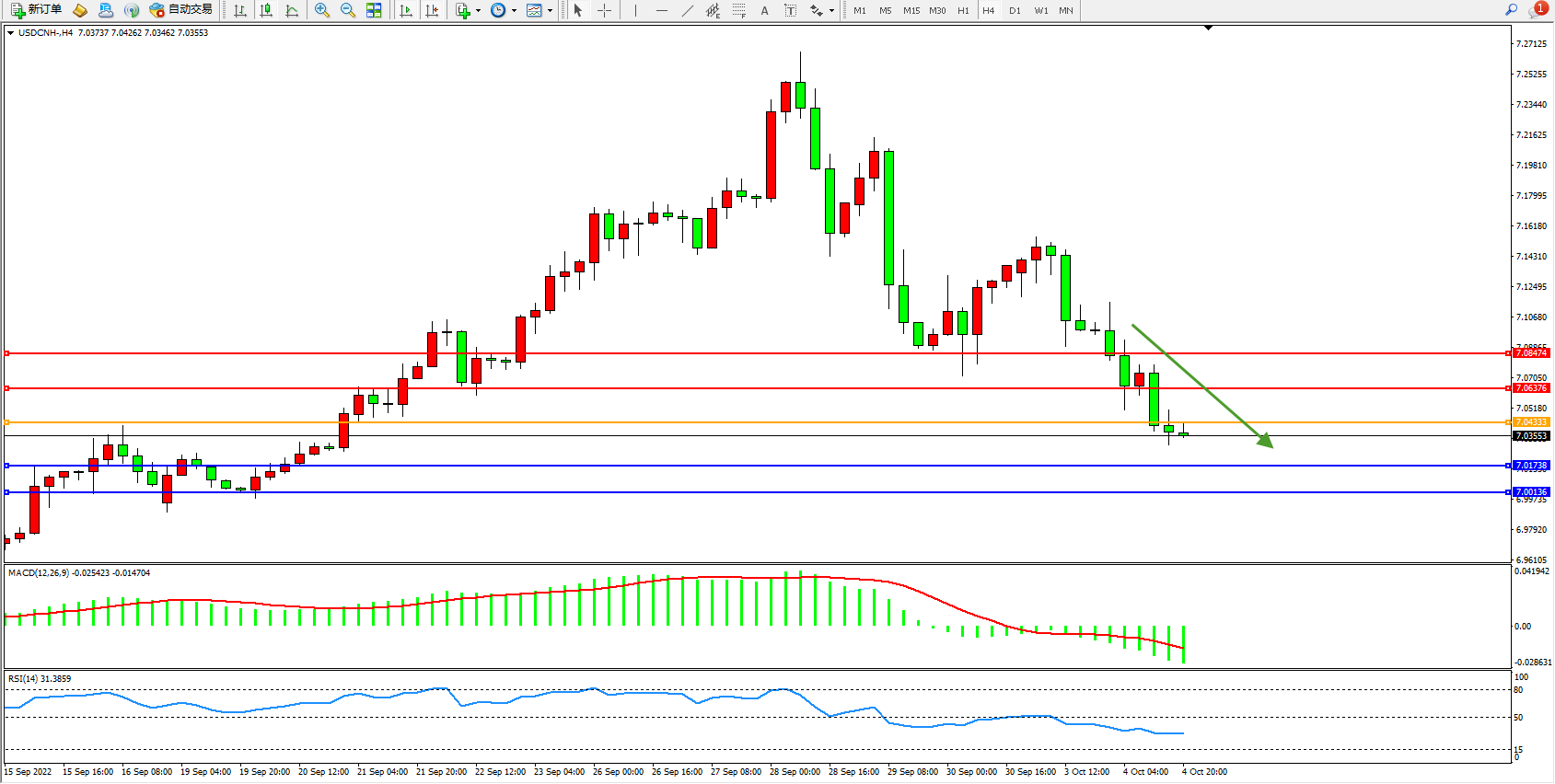Expand the periodicity clock dropdown
The height and width of the screenshot is (784, 1555).
[514, 11]
